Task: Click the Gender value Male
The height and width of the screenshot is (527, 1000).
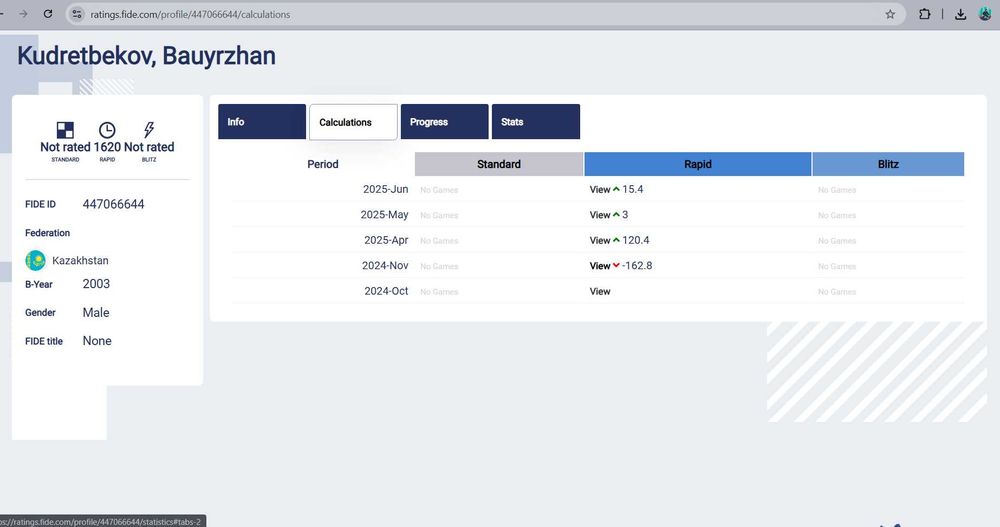Action: (x=96, y=313)
